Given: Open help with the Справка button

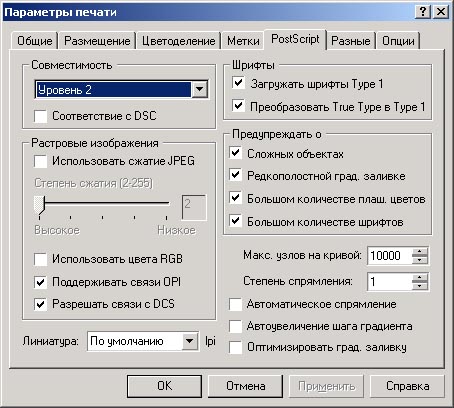Looking at the screenshot, I should tap(407, 386).
